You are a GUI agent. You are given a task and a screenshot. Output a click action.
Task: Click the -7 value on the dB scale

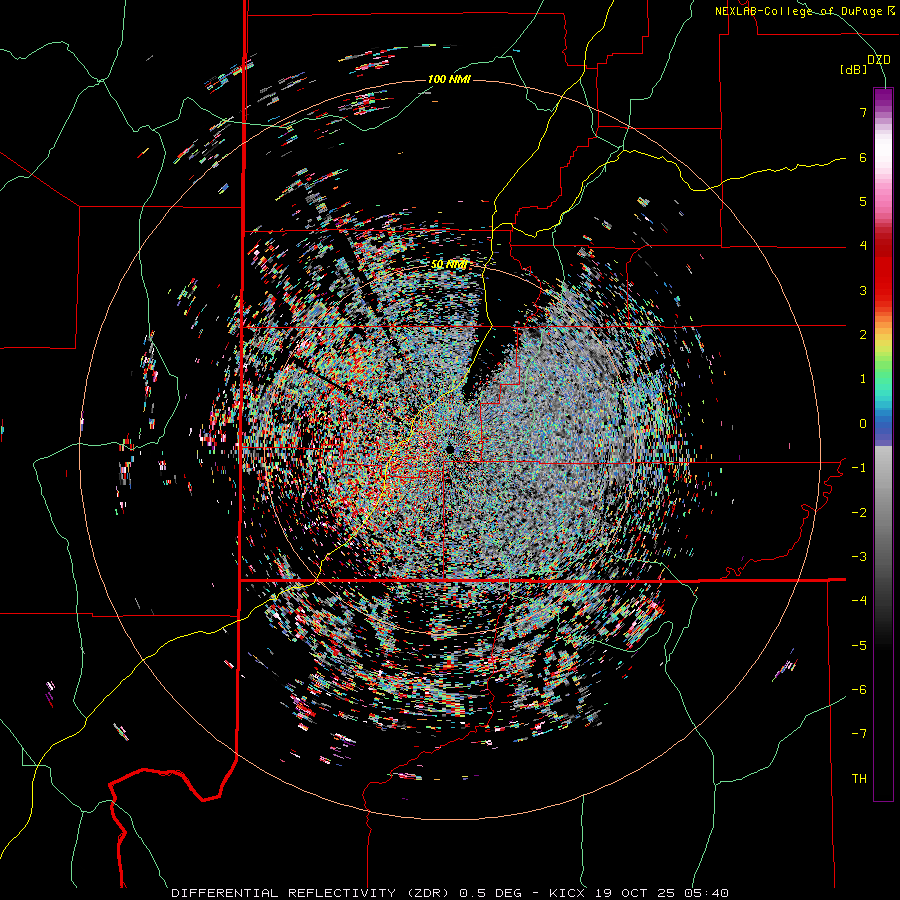click(859, 734)
